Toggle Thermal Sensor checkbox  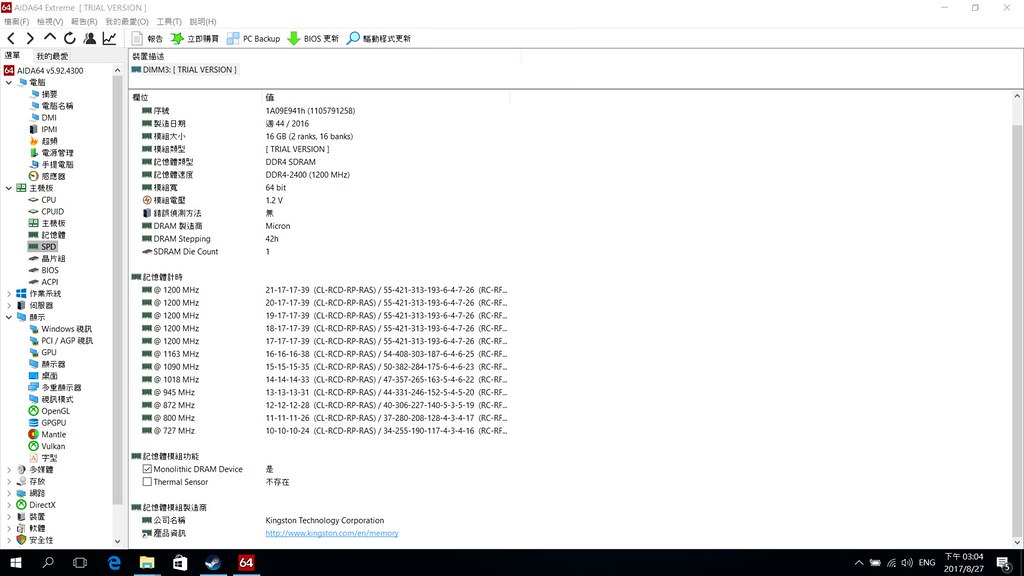[147, 482]
